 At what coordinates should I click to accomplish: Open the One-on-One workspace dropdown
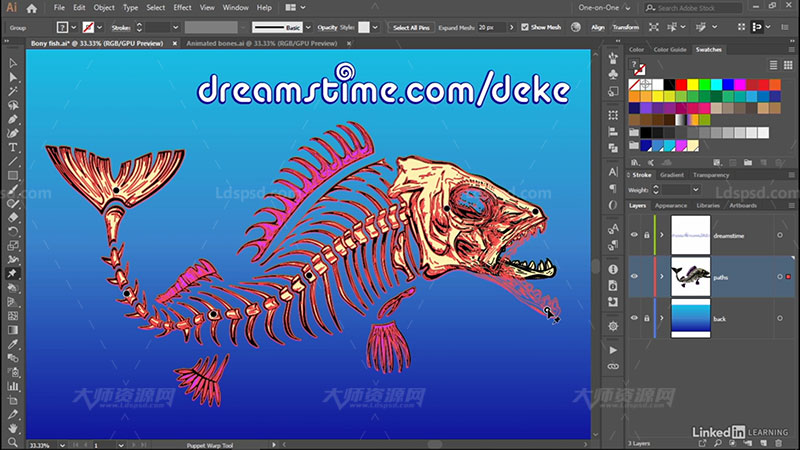pyautogui.click(x=605, y=8)
